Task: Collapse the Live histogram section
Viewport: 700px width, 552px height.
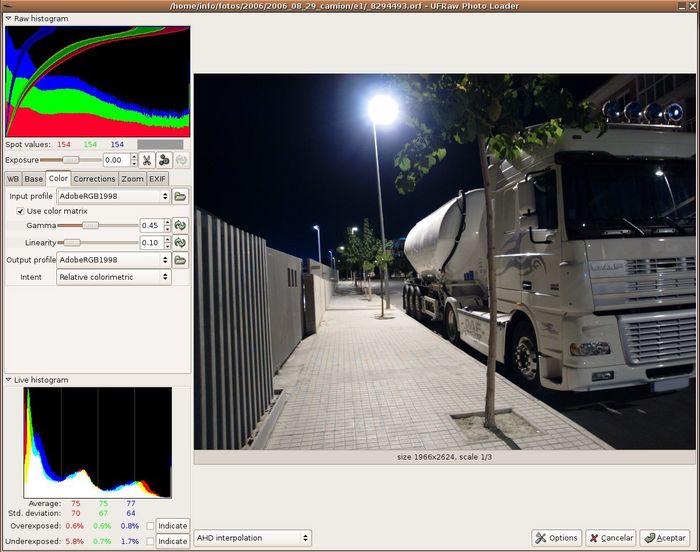Action: click(8, 380)
